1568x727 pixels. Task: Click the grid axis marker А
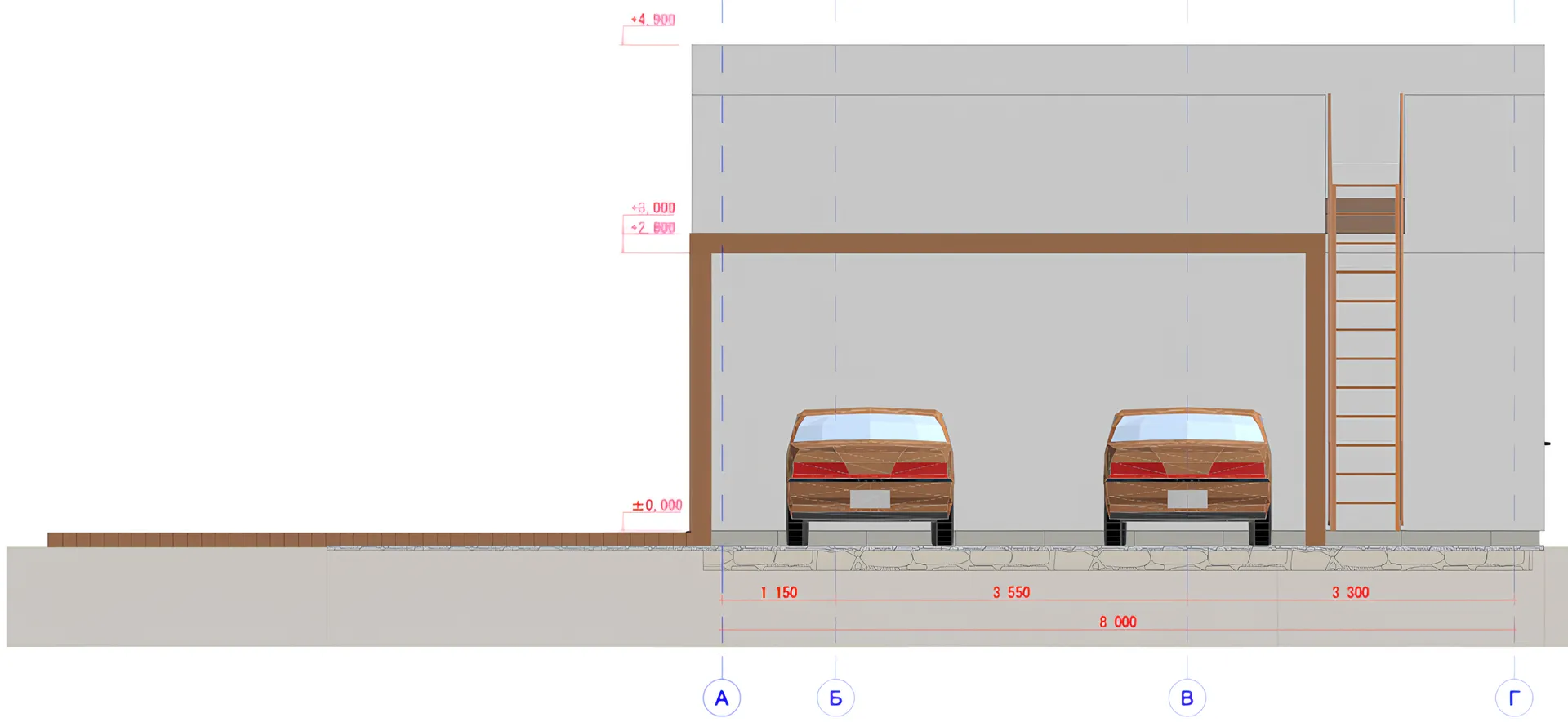click(721, 698)
